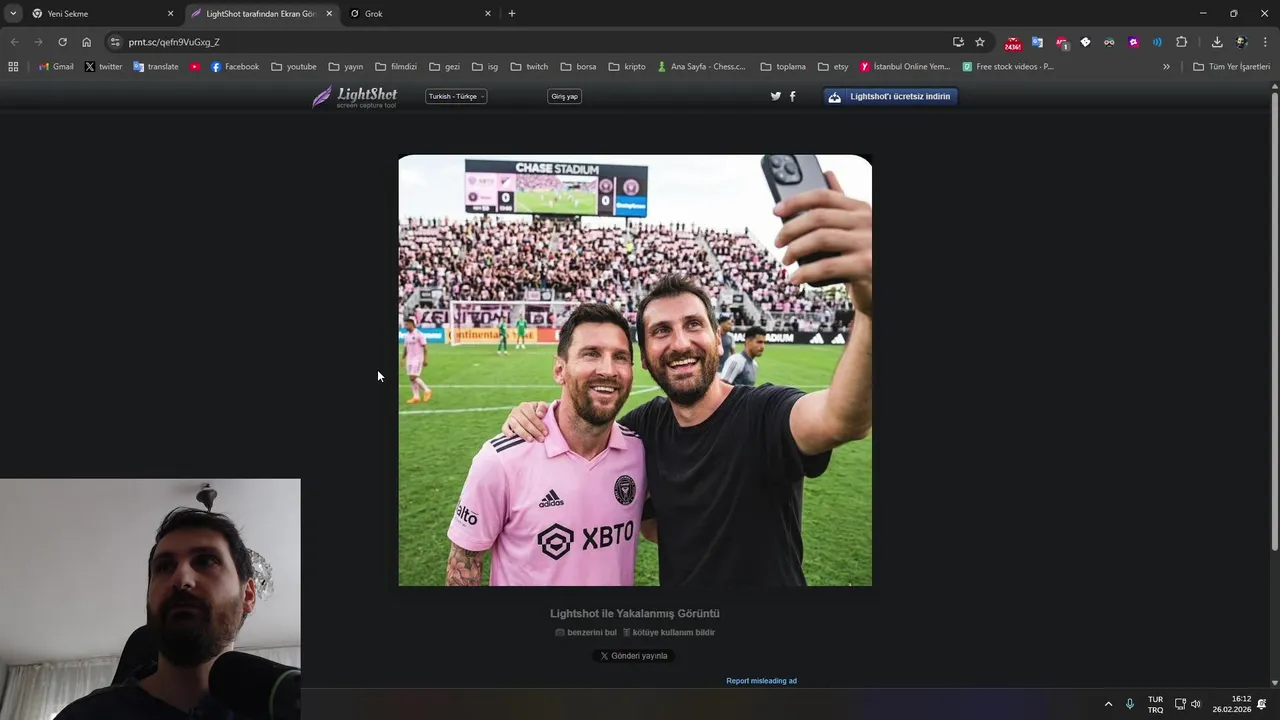The width and height of the screenshot is (1280, 720).
Task: Open the kripto bookmarks folder
Action: pos(627,67)
